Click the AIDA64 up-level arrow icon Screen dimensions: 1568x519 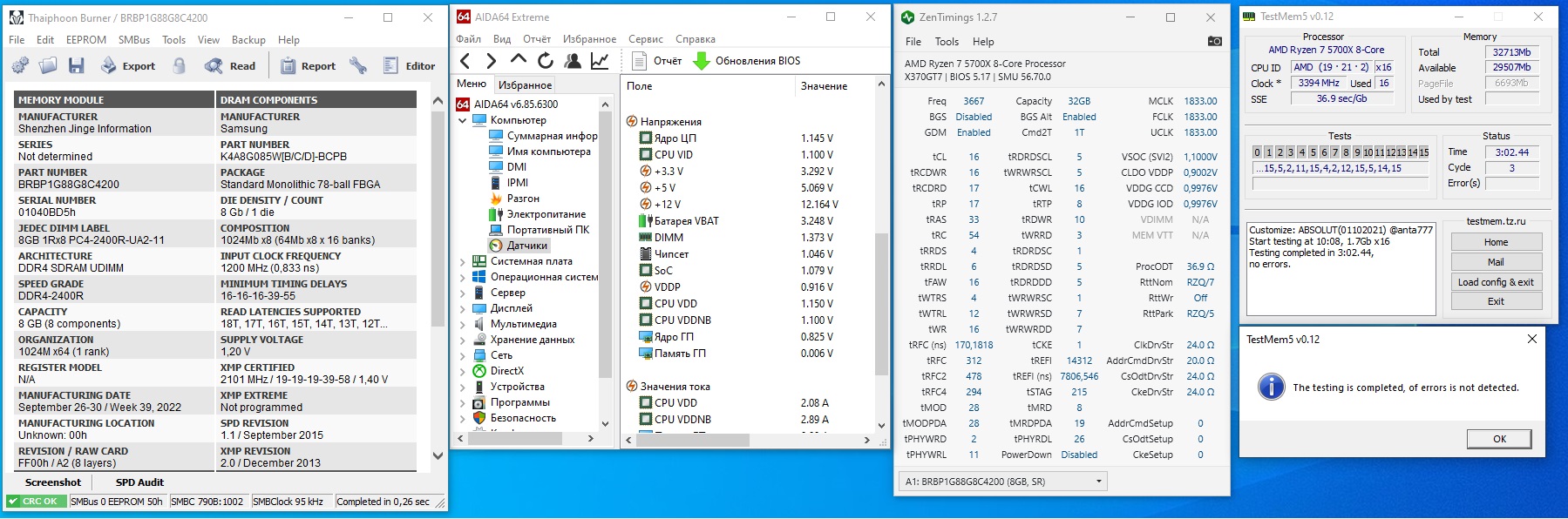519,59
